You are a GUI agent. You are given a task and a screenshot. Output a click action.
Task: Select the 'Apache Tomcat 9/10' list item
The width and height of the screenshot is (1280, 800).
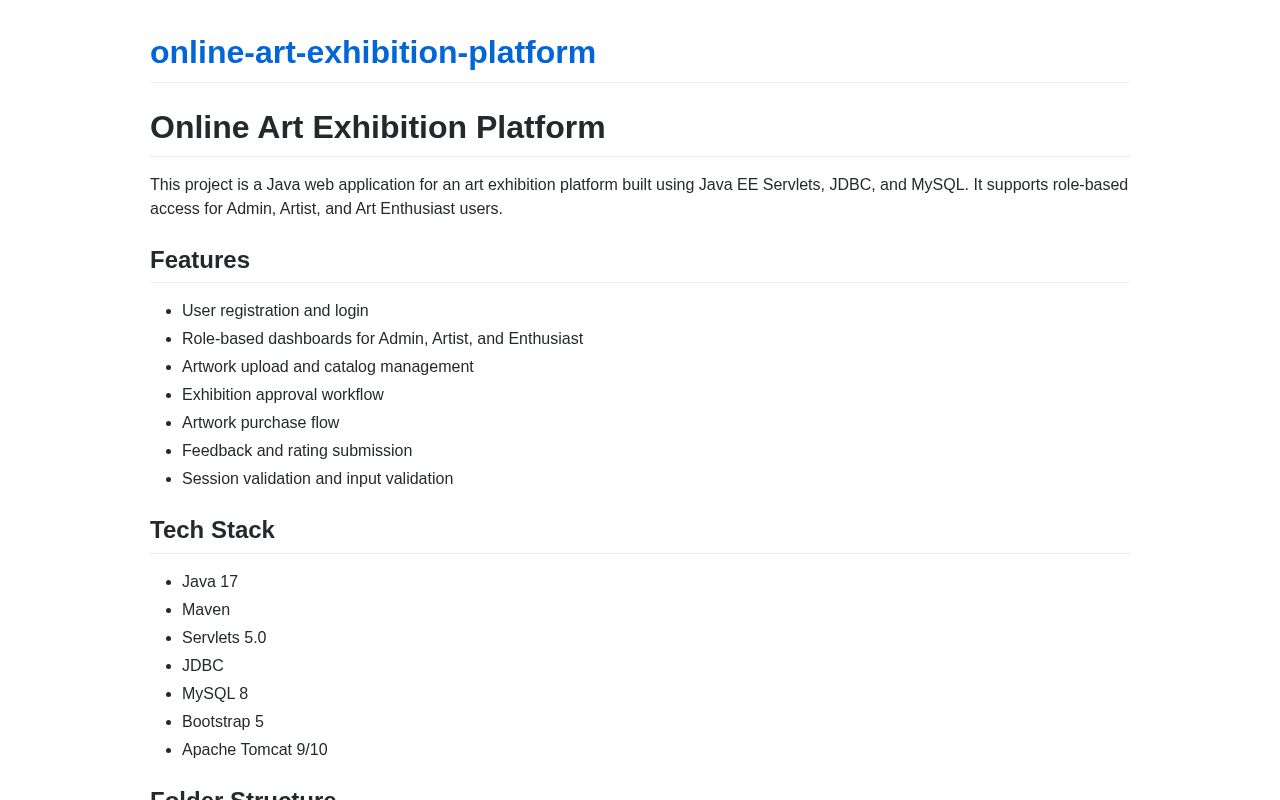pyautogui.click(x=255, y=750)
